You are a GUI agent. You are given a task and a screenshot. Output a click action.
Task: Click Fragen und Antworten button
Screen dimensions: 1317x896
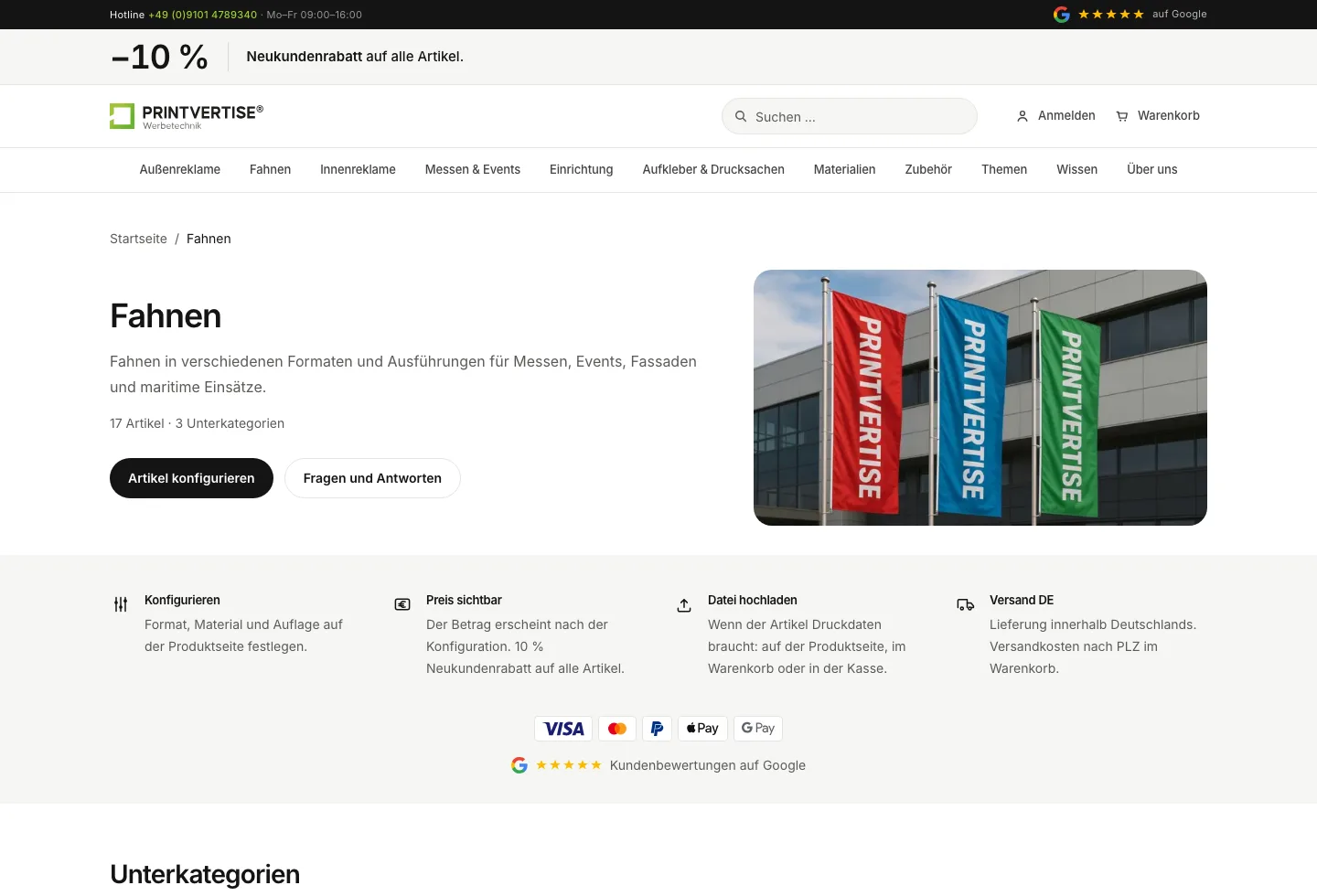[372, 478]
